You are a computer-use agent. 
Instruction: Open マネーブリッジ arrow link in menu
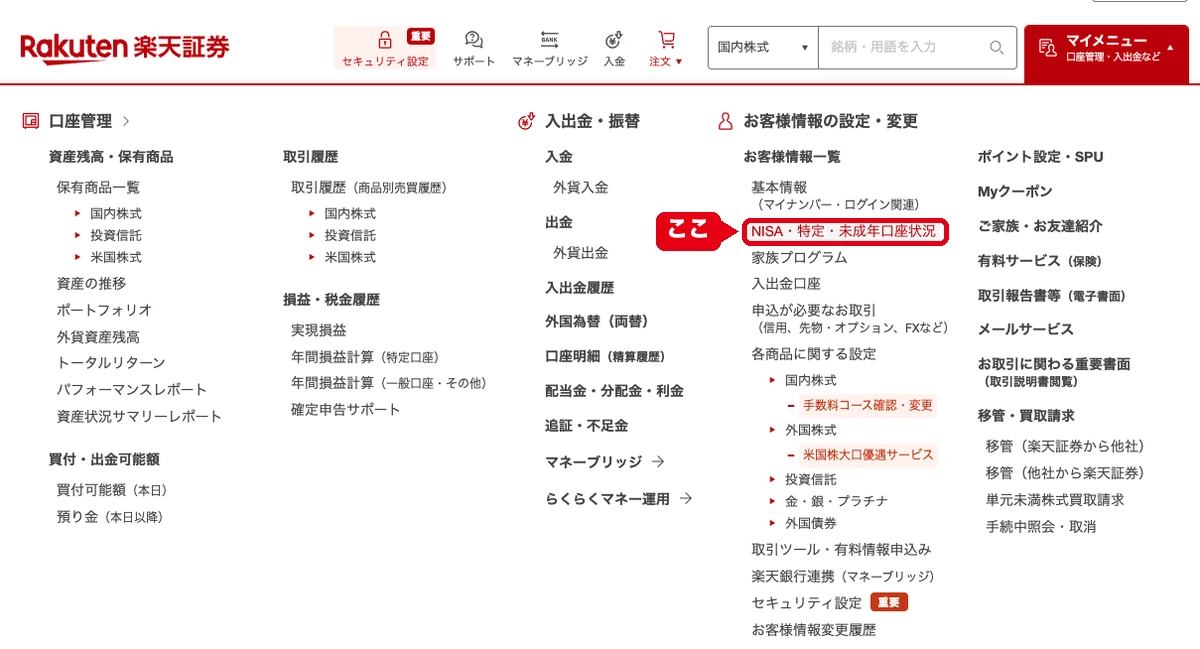point(604,461)
